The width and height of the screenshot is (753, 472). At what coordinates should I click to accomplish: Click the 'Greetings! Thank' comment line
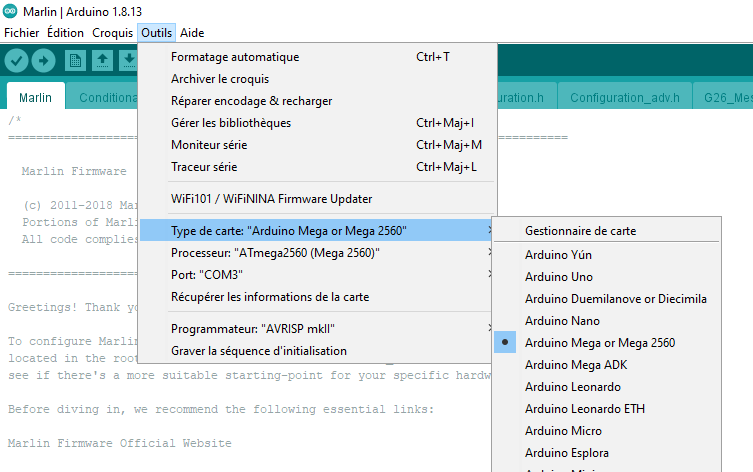click(73, 307)
